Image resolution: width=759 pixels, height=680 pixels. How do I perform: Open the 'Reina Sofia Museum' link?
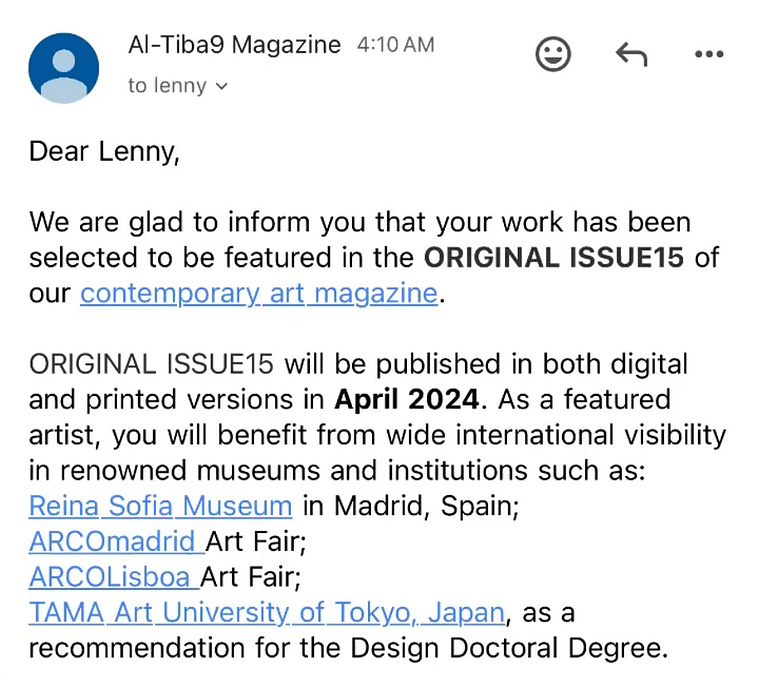coord(160,506)
